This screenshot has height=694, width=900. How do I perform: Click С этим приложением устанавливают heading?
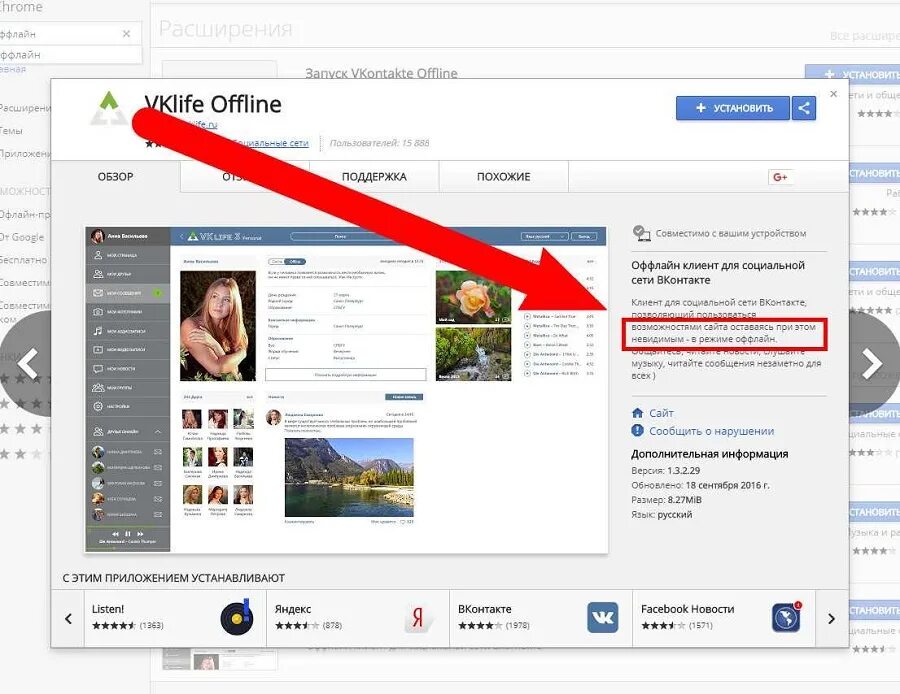point(174,578)
